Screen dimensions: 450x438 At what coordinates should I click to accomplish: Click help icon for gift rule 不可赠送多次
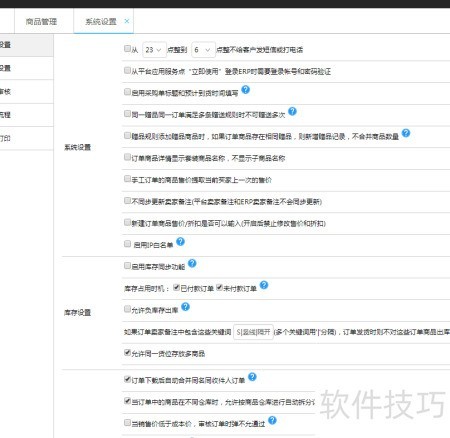(292, 111)
